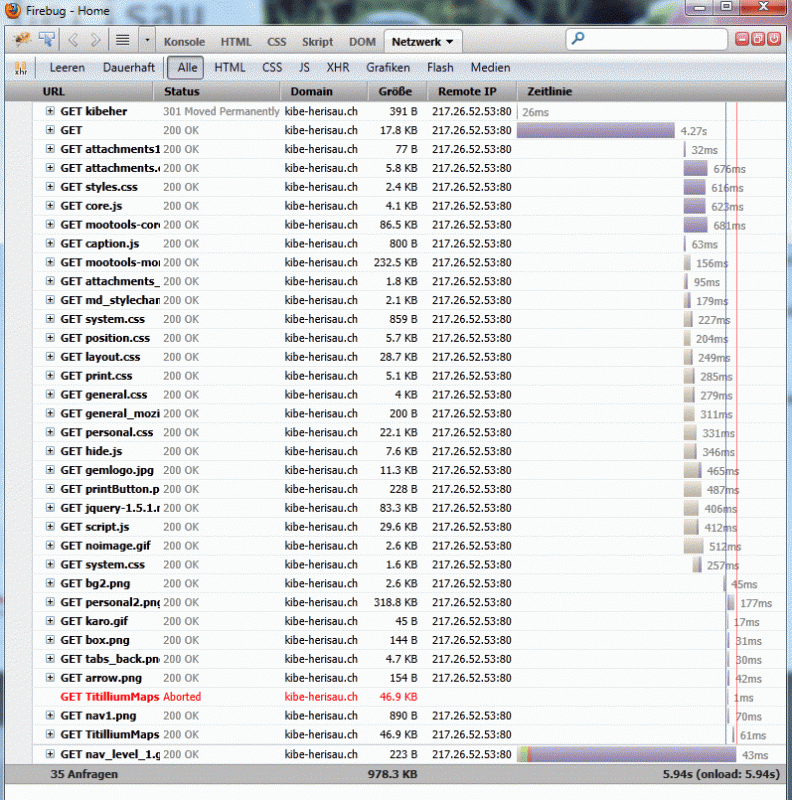Click the GET noimage.gif row text
Screen dimensions: 792x800
106,545
